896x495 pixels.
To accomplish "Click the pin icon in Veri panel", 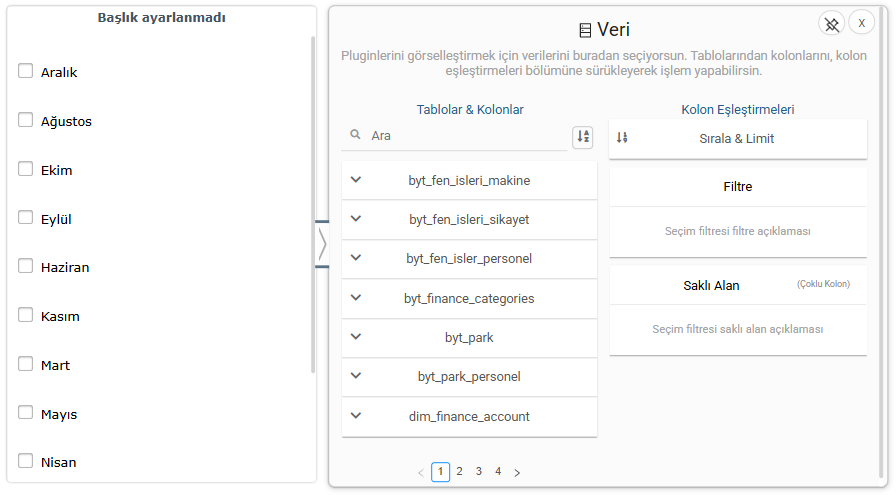I will [831, 24].
